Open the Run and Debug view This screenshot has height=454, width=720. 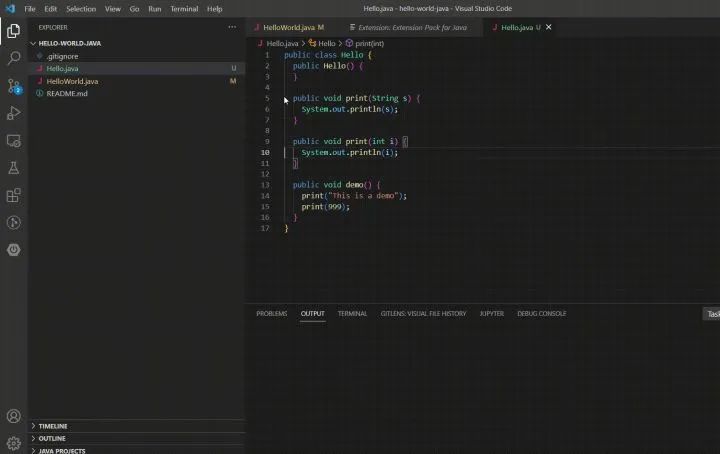pyautogui.click(x=14, y=113)
